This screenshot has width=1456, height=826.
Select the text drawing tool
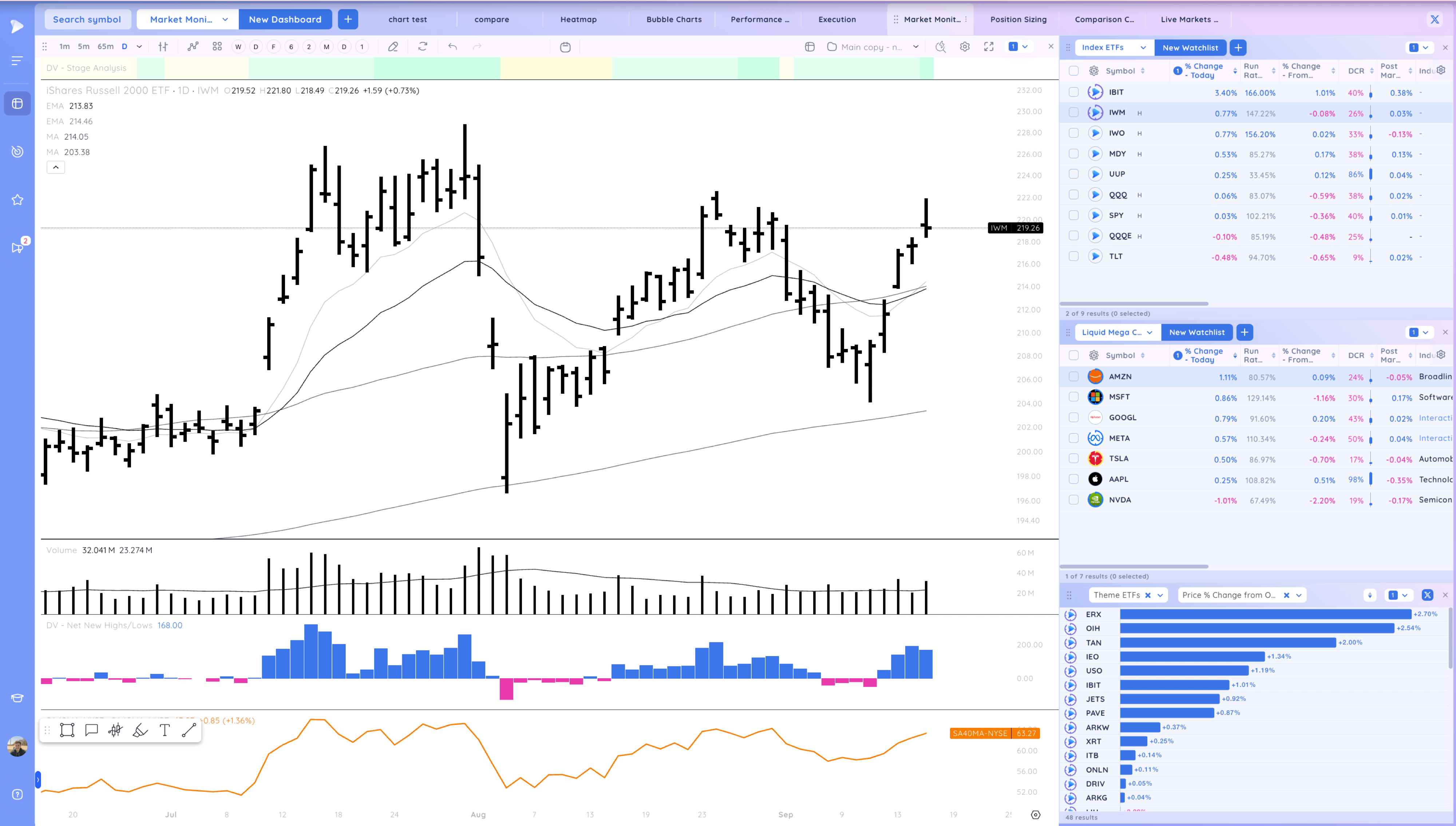tap(165, 730)
